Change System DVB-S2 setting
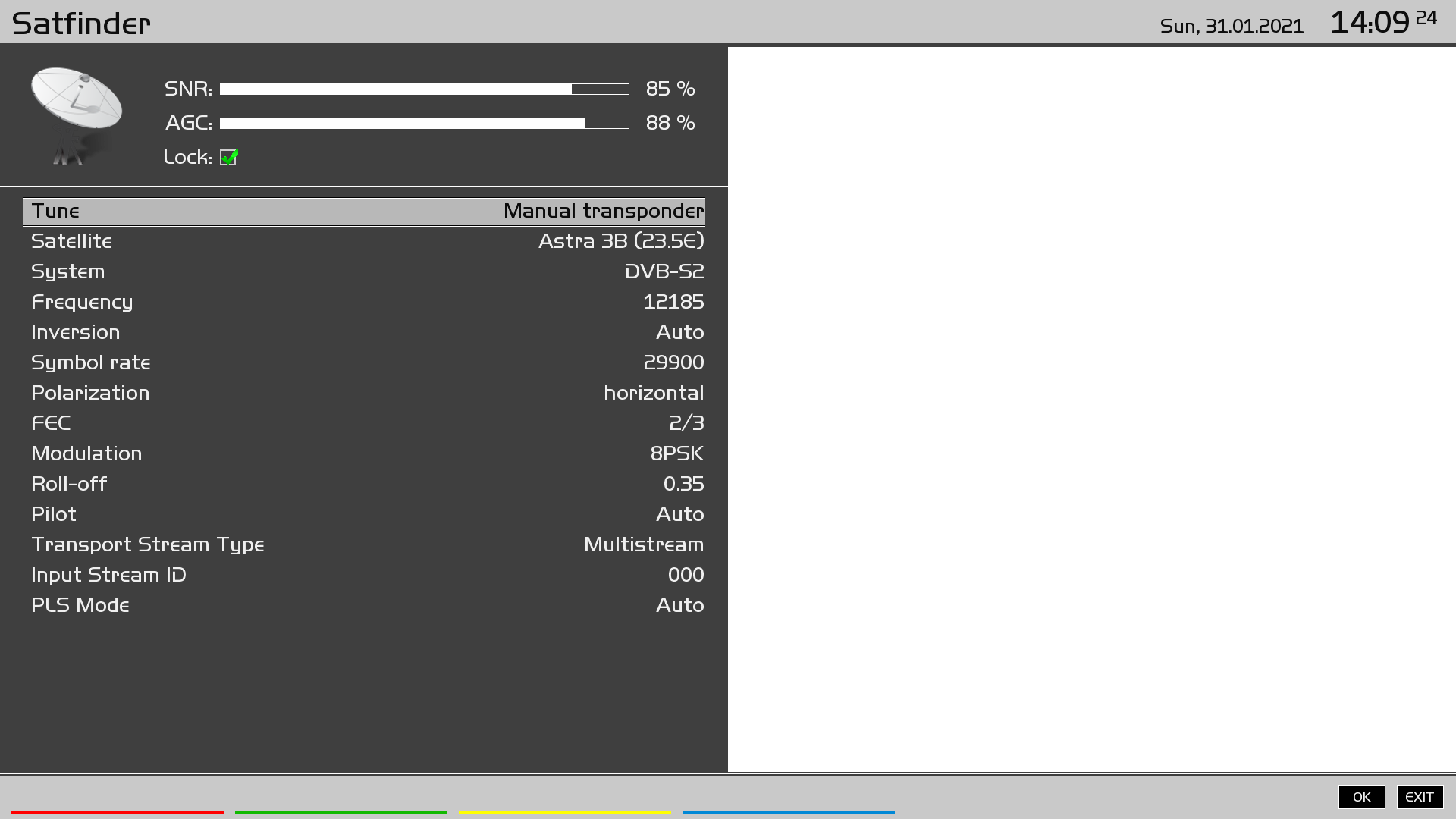Screen dimensions: 1456x819 coord(364,271)
